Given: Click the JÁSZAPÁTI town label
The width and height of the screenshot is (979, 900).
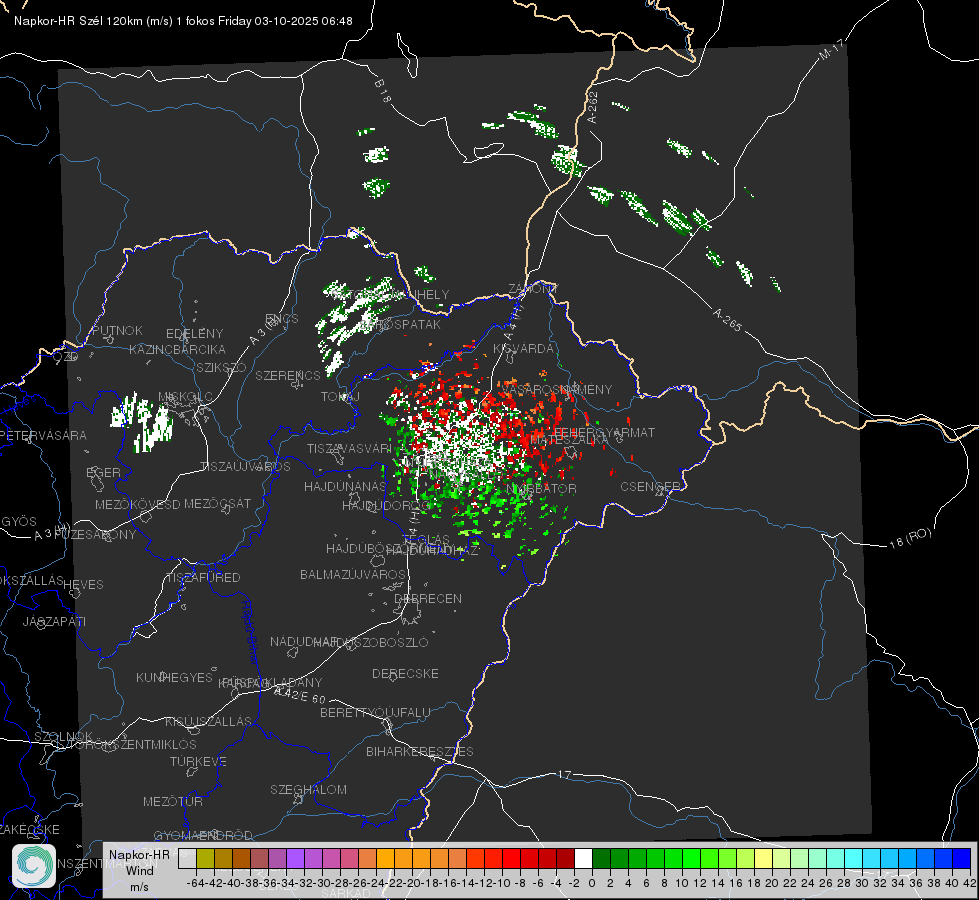Looking at the screenshot, I should [54, 621].
